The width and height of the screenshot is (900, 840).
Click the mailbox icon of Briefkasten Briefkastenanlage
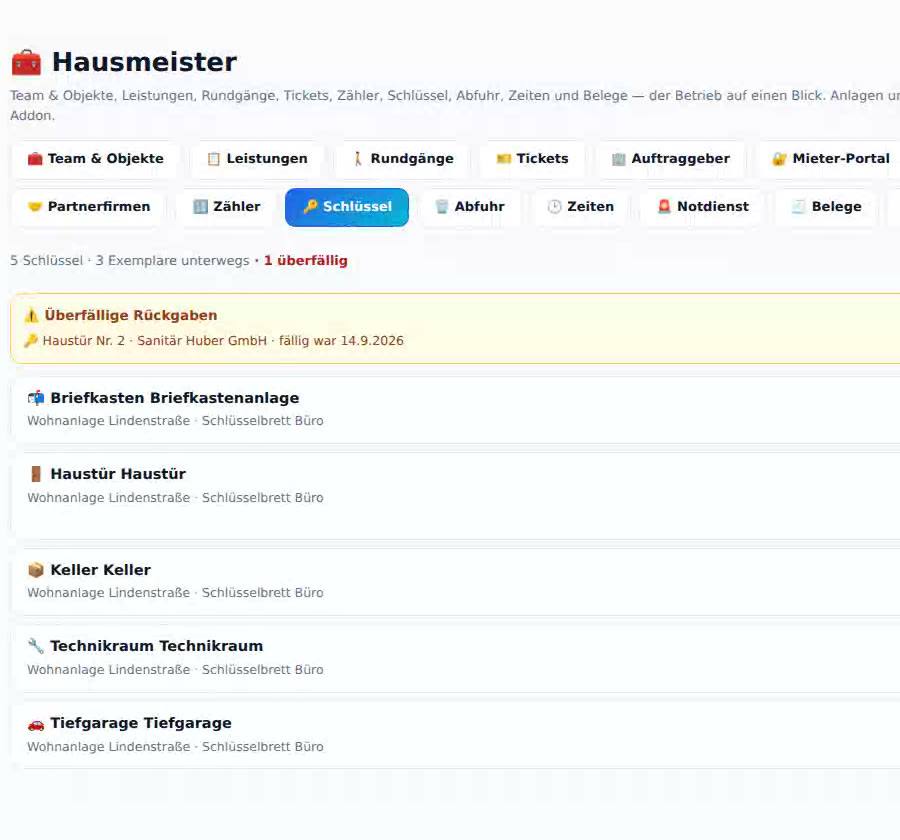point(36,398)
